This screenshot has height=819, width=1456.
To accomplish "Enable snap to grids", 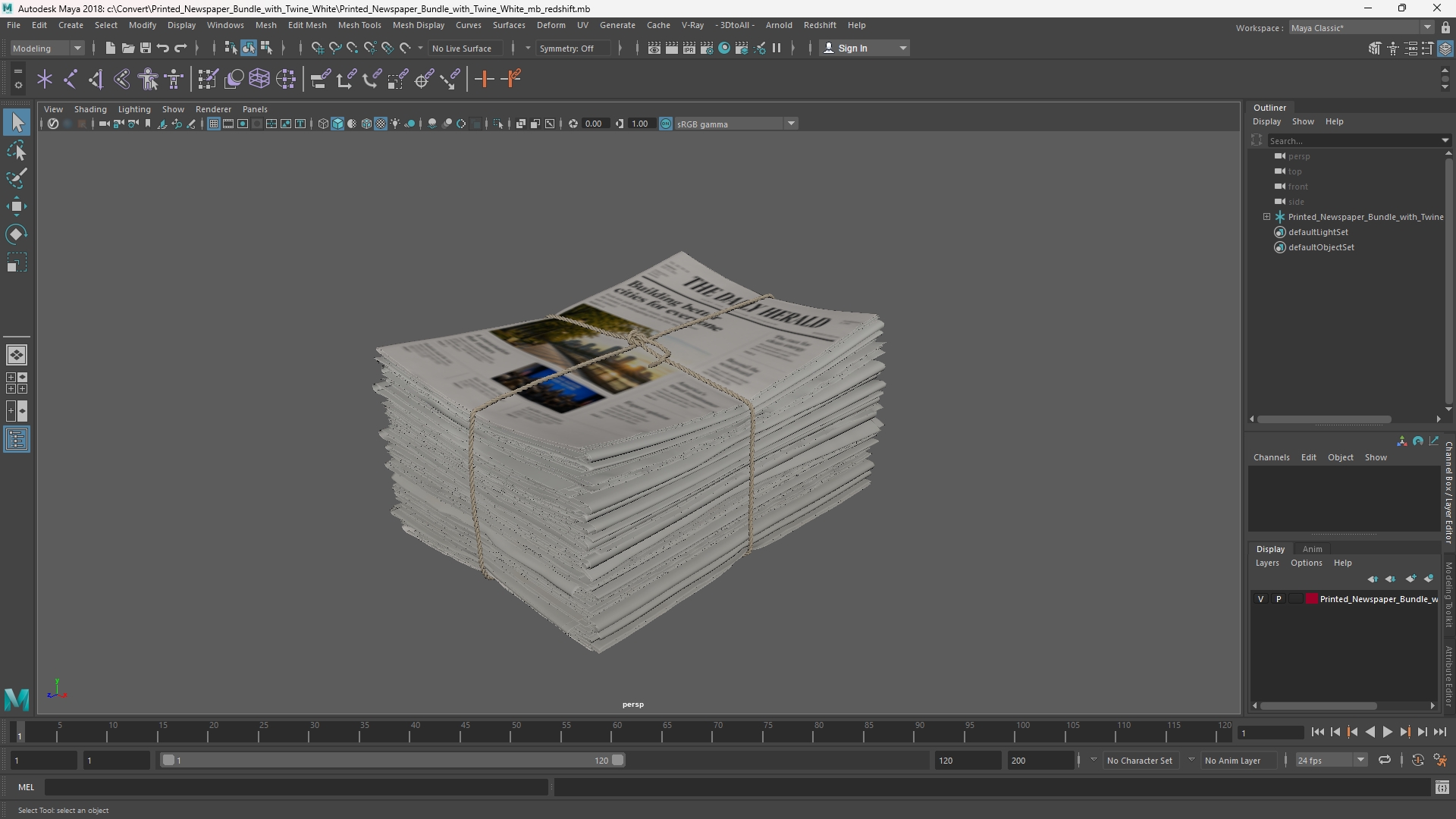I will 317,48.
